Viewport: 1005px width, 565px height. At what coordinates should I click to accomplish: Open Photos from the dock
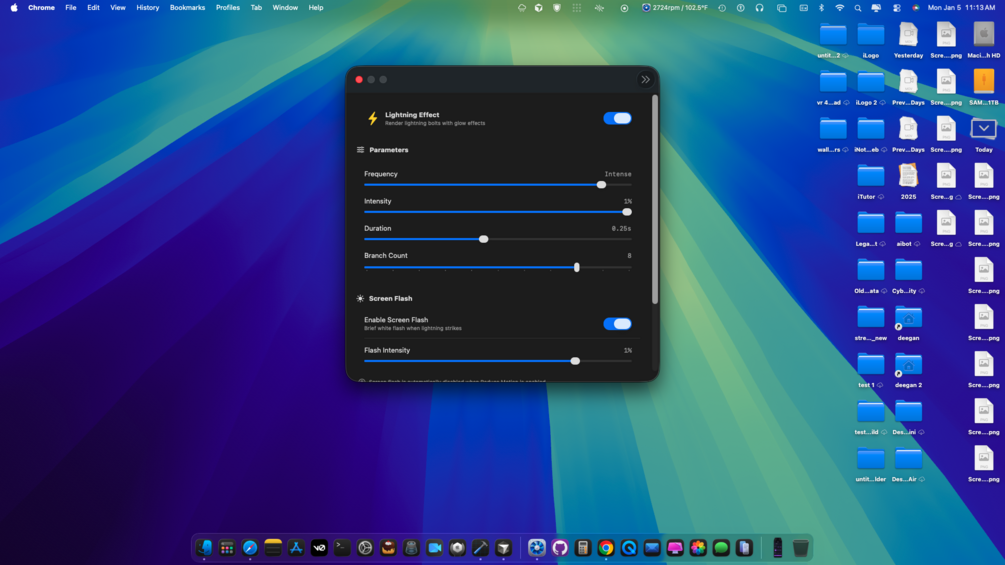(698, 548)
